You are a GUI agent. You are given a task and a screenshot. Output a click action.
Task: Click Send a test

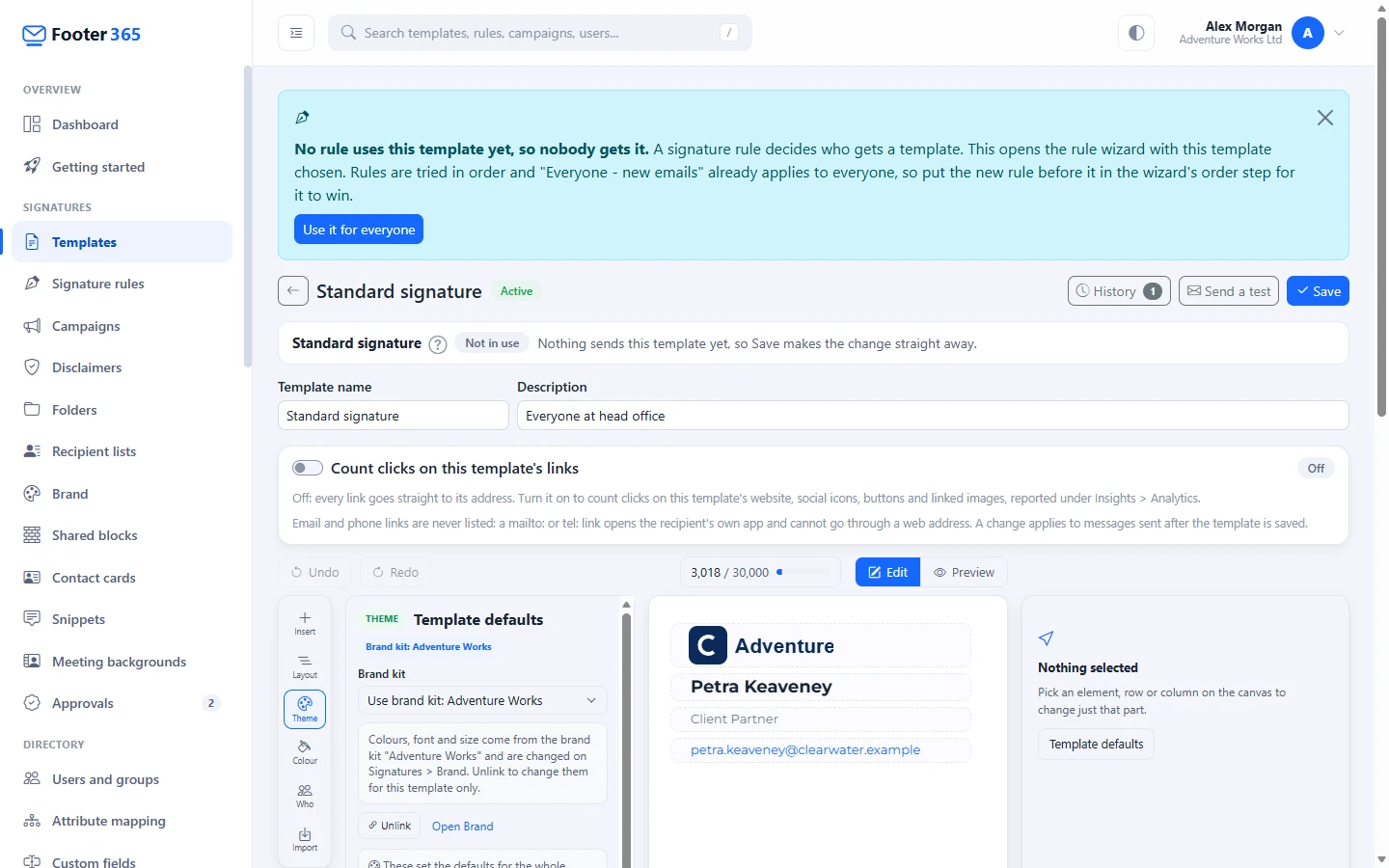coord(1229,291)
